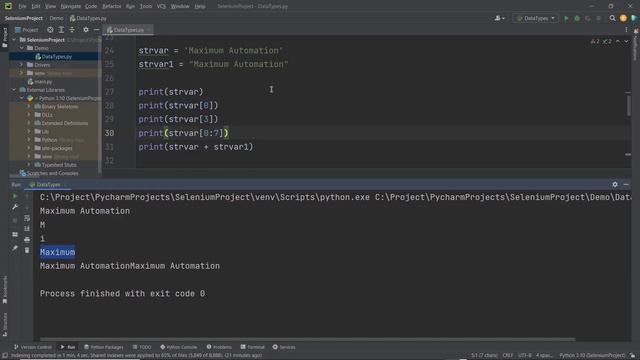Select DataTypes.py in Project tree
Image resolution: width=640 pixels, height=360 pixels.
pyautogui.click(x=54, y=56)
